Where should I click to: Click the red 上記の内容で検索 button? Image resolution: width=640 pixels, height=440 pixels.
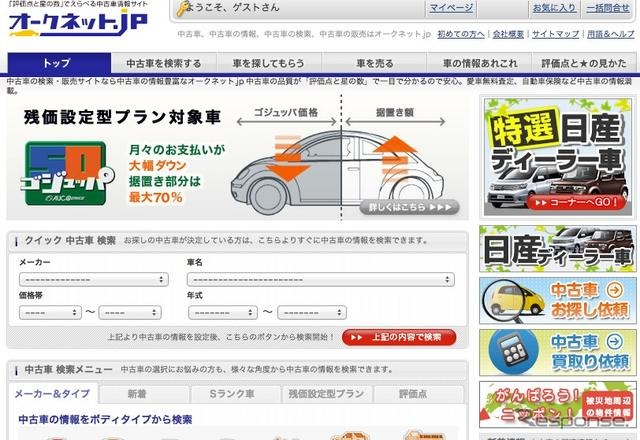click(398, 337)
